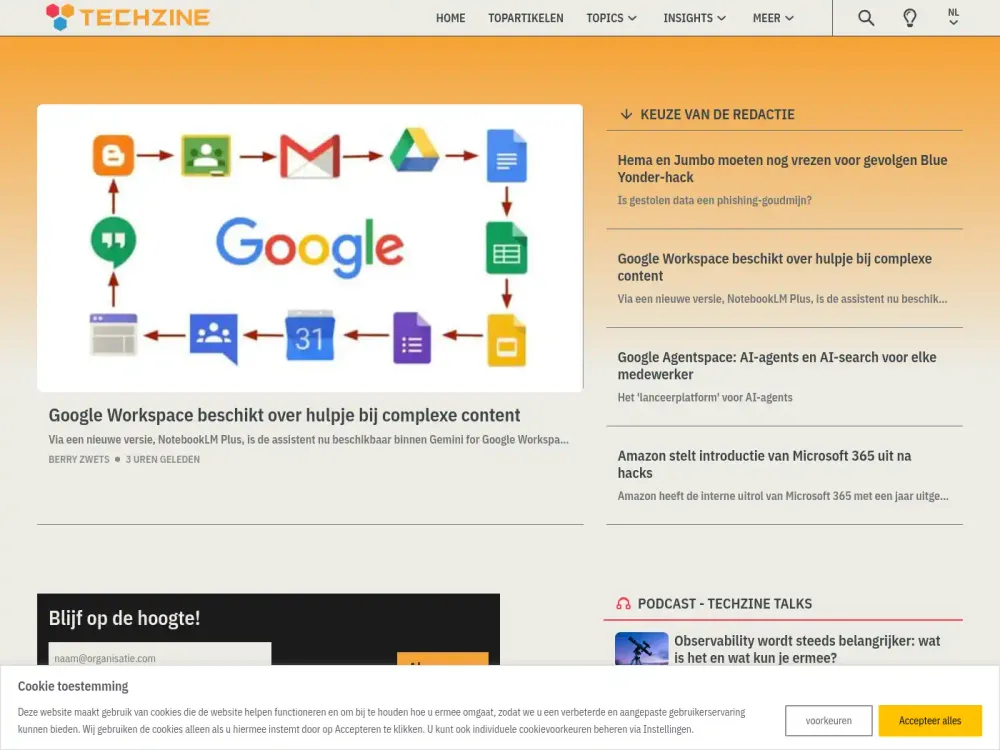This screenshot has height=750, width=1000.
Task: Click the arrow icon beside Keuze van de redactie
Action: pos(626,114)
